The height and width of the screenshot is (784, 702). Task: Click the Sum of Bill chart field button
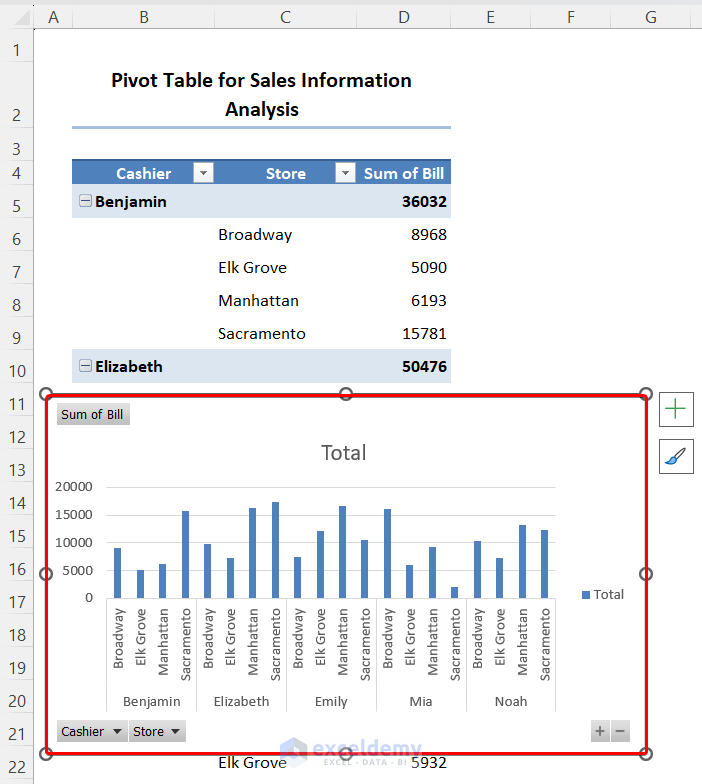coord(93,414)
